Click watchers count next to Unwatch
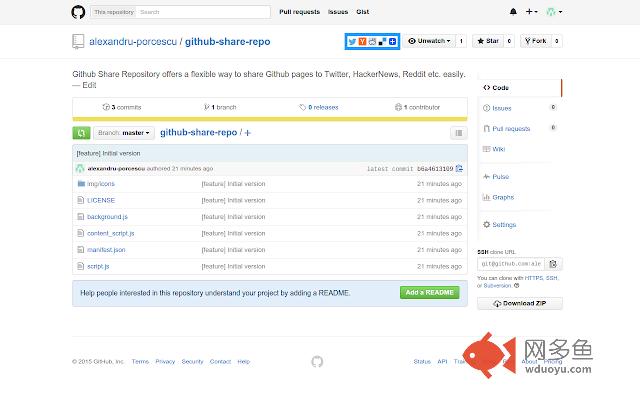 tap(461, 41)
